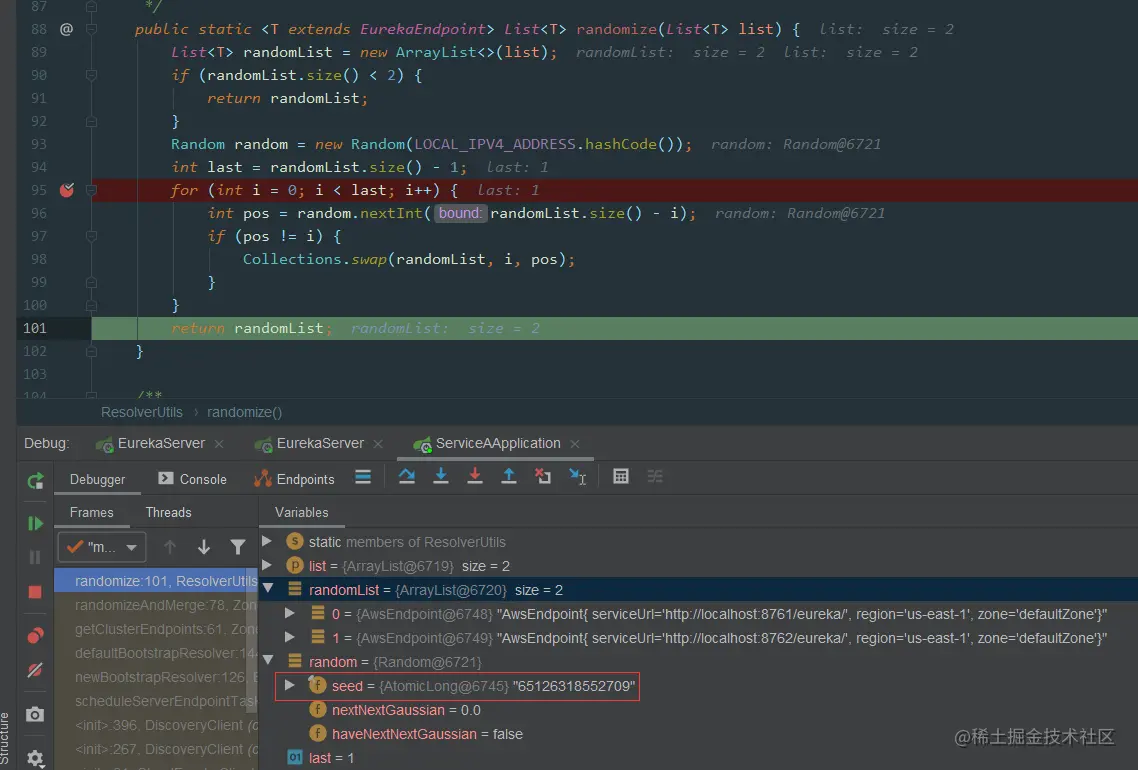Click the layout lines icon after Endpoints
Screen dimensions: 1138x770
click(363, 477)
